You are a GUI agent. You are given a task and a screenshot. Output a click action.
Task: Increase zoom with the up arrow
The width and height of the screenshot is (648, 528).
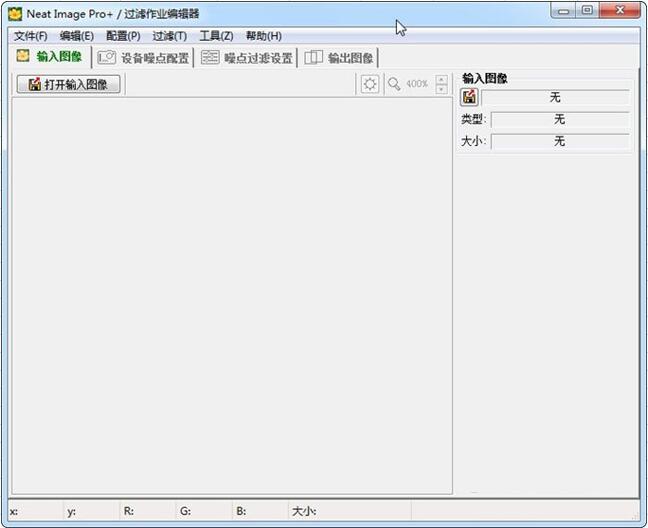(441, 79)
